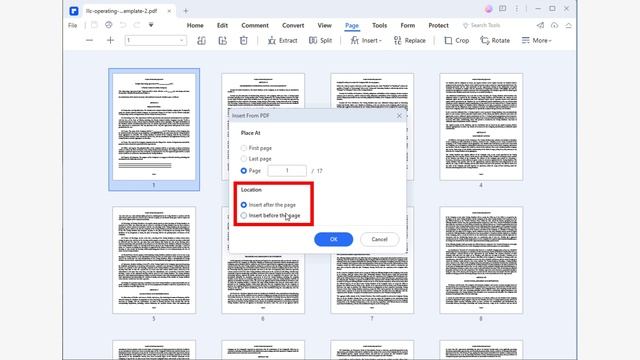
Task: Switch to the Protect tab
Action: click(x=438, y=25)
